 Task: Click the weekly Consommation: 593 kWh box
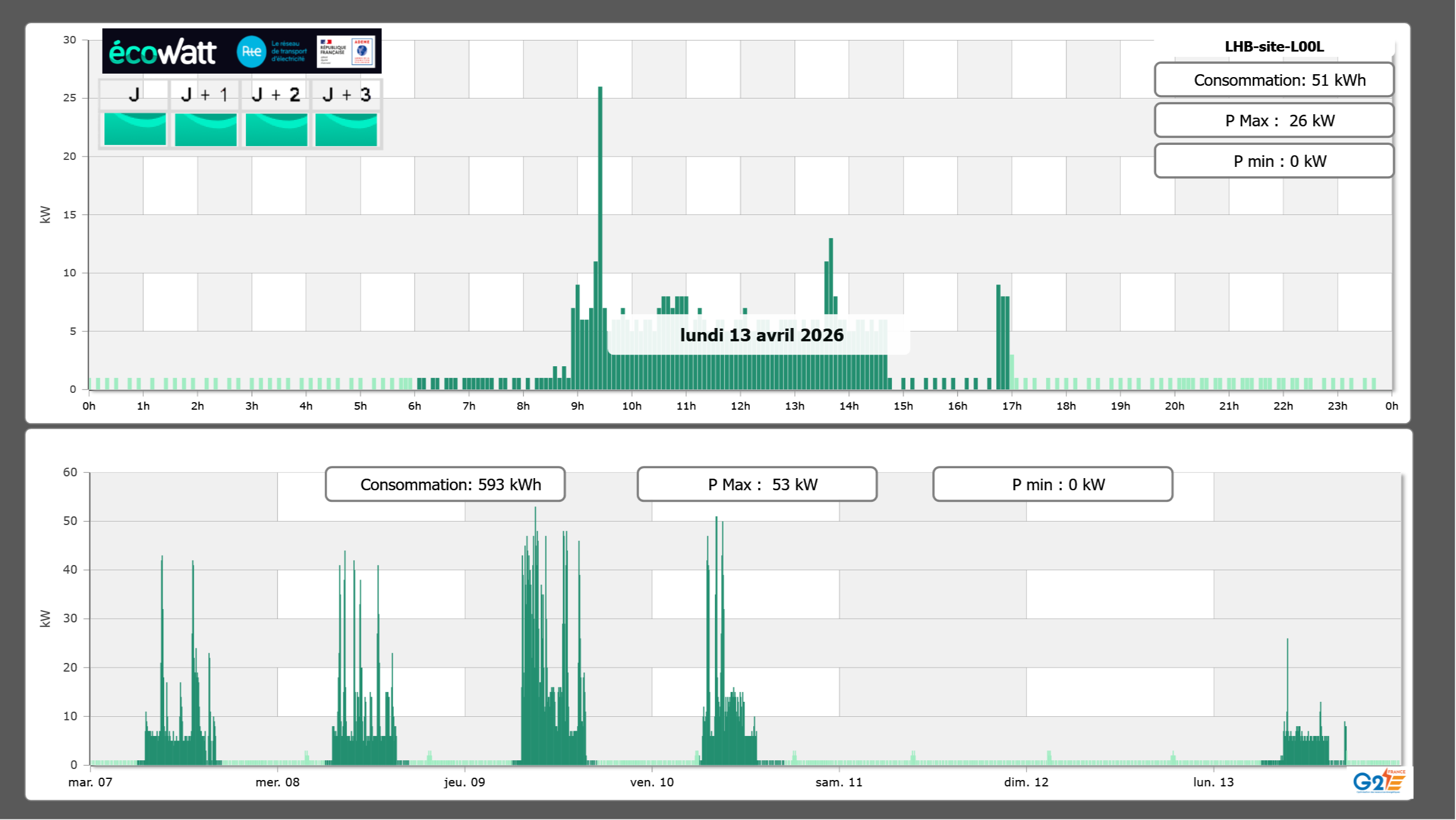coord(445,484)
